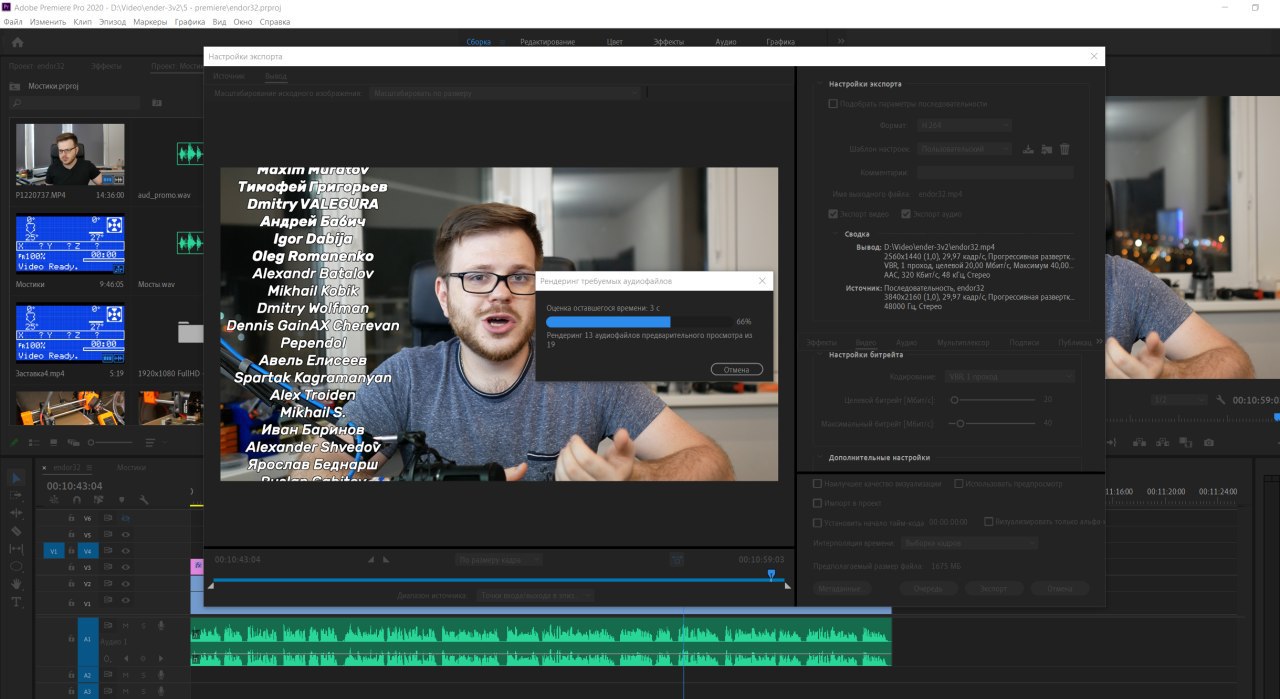Open timeline display settings wrench
Viewport: 1280px width, 699px height.
tap(144, 500)
